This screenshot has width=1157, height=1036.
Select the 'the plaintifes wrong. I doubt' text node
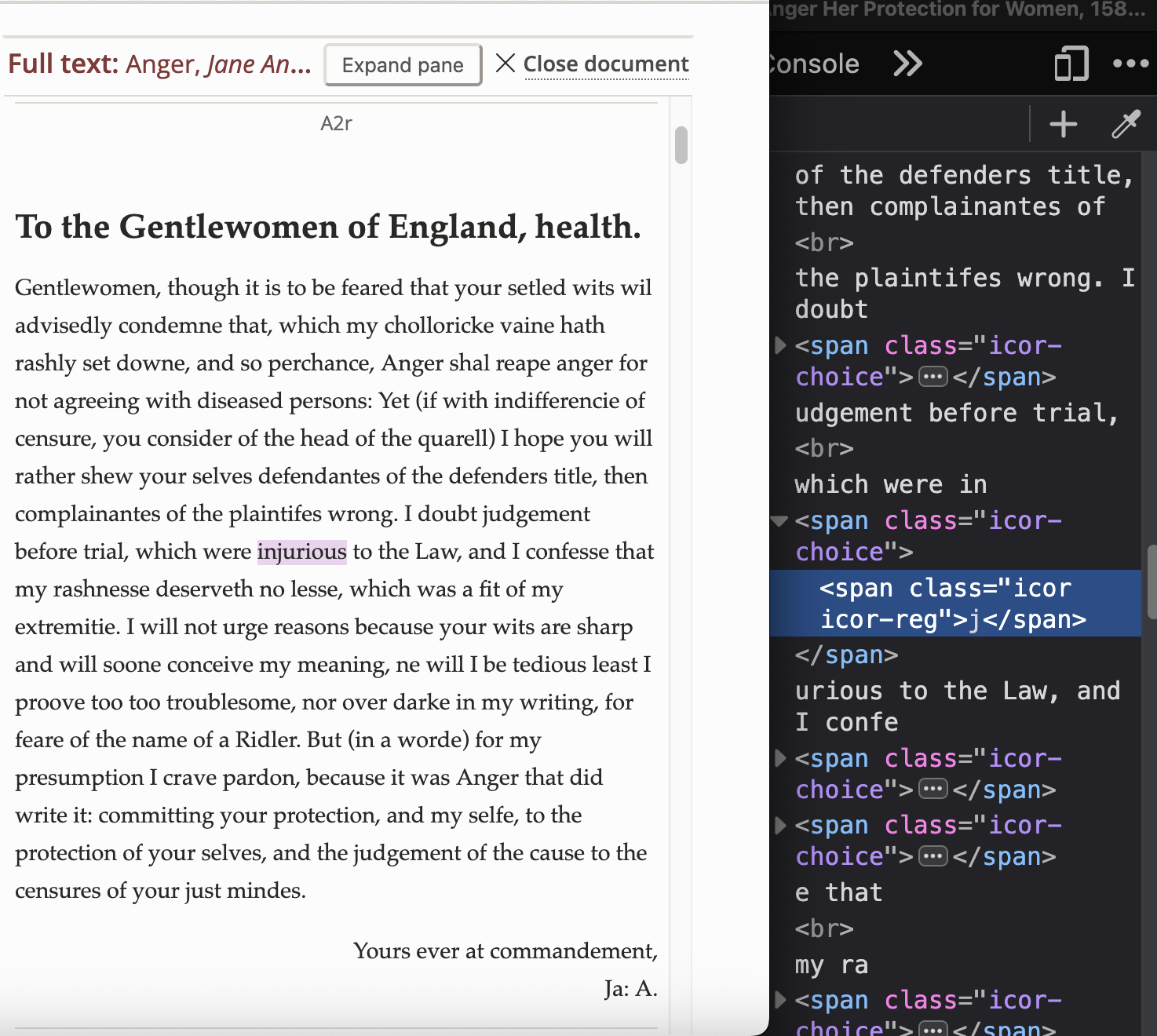point(965,294)
